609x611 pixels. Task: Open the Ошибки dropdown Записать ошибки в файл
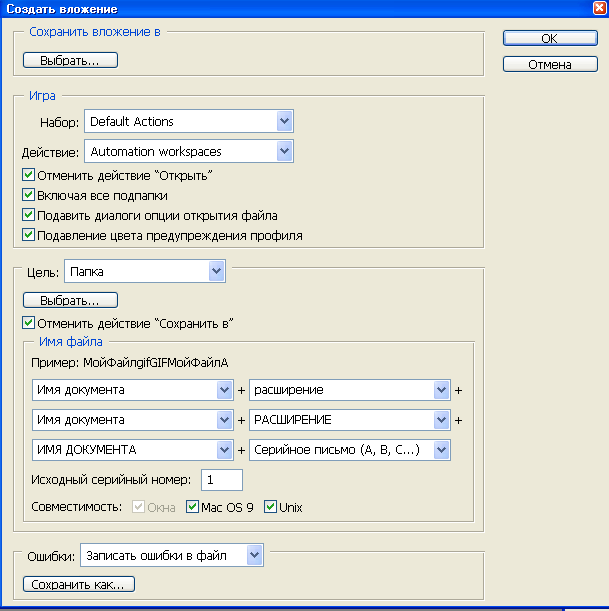[x=172, y=555]
